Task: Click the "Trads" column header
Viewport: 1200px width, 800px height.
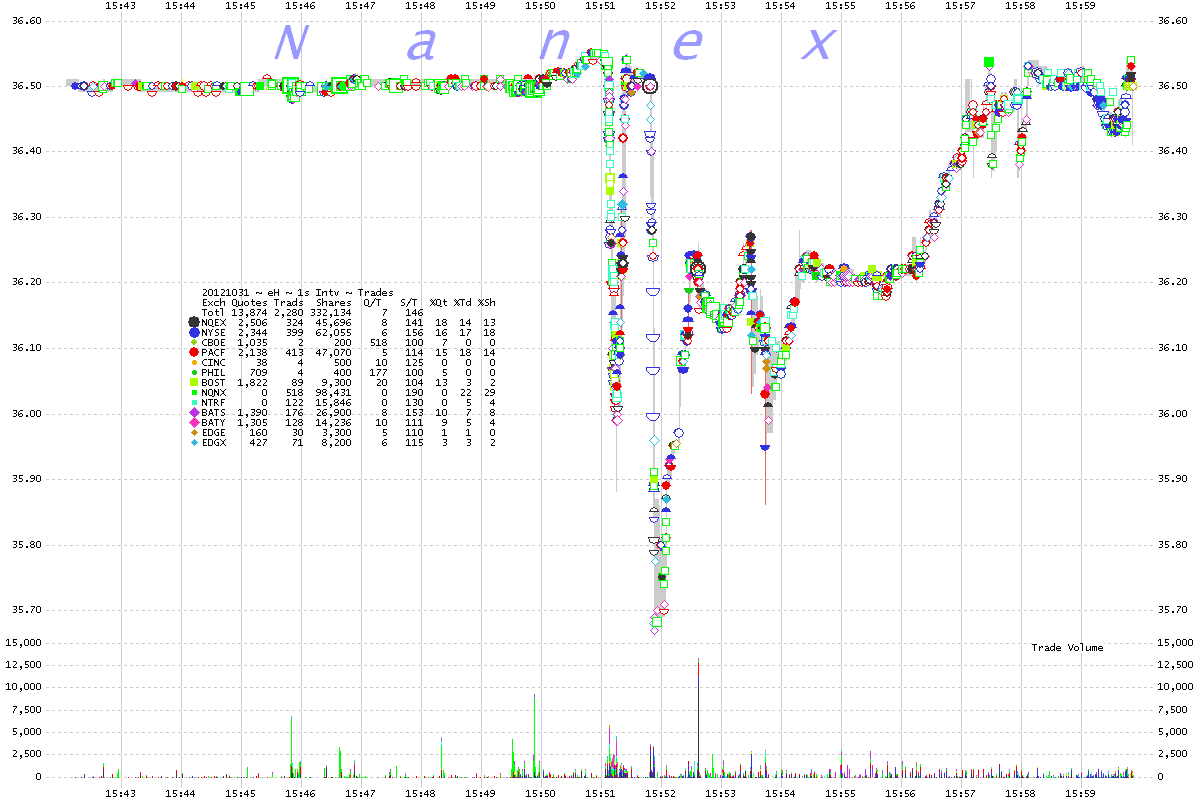Action: coord(289,302)
